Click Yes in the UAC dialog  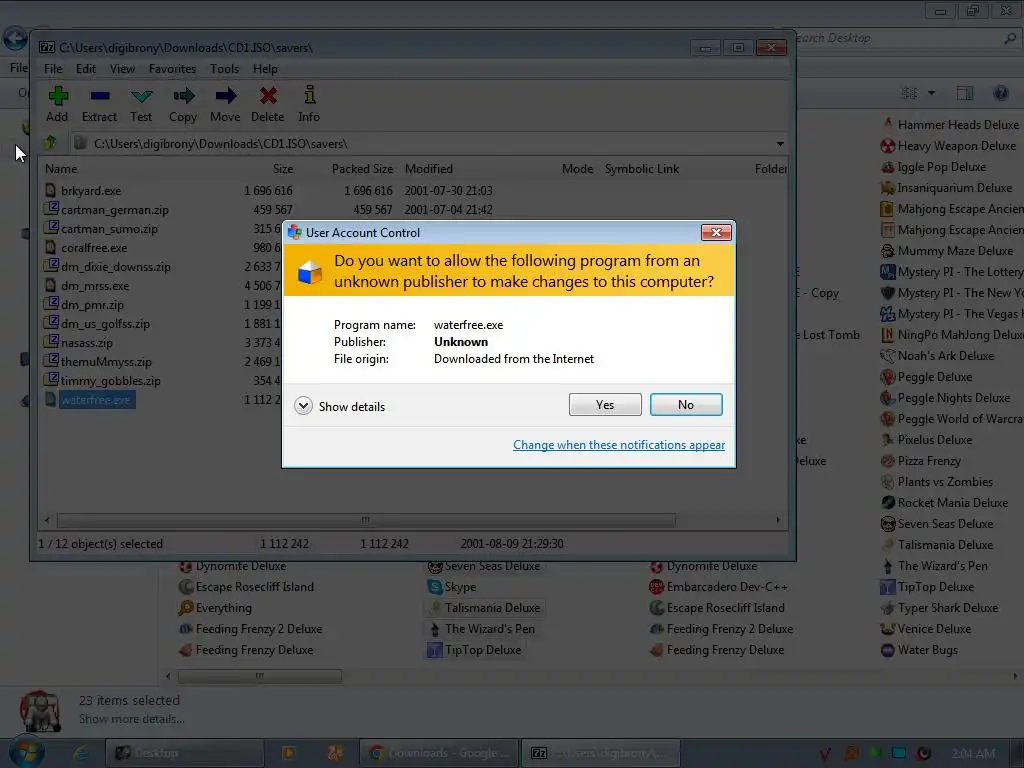[x=605, y=405]
